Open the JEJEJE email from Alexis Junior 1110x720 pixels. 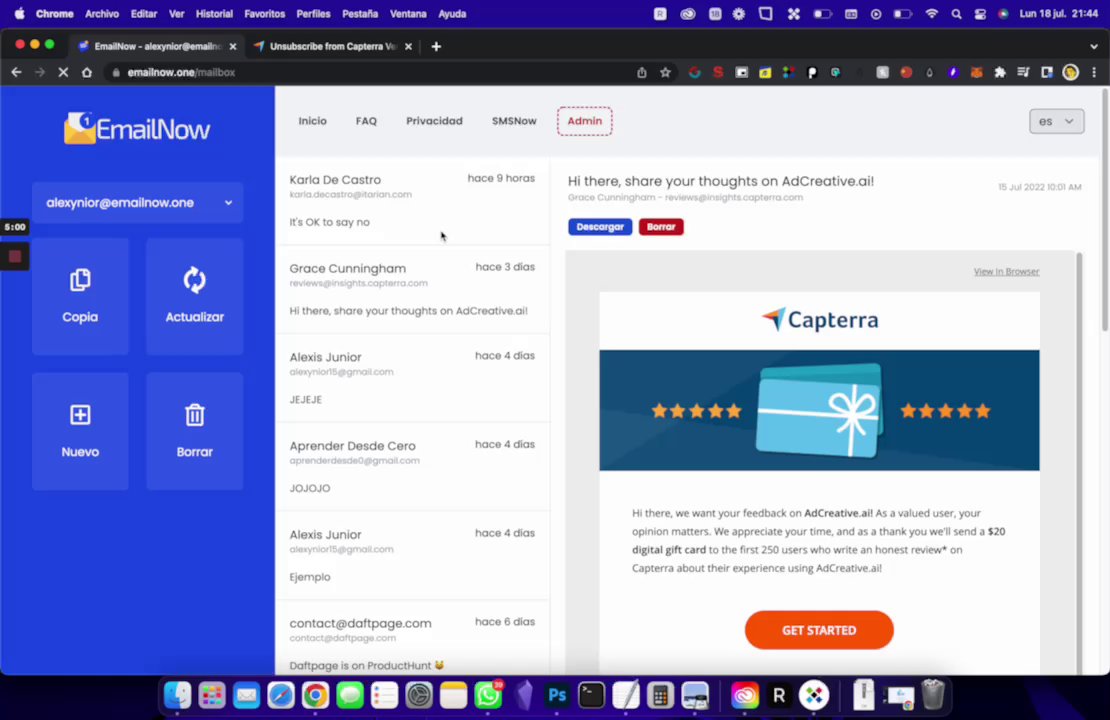pyautogui.click(x=412, y=378)
